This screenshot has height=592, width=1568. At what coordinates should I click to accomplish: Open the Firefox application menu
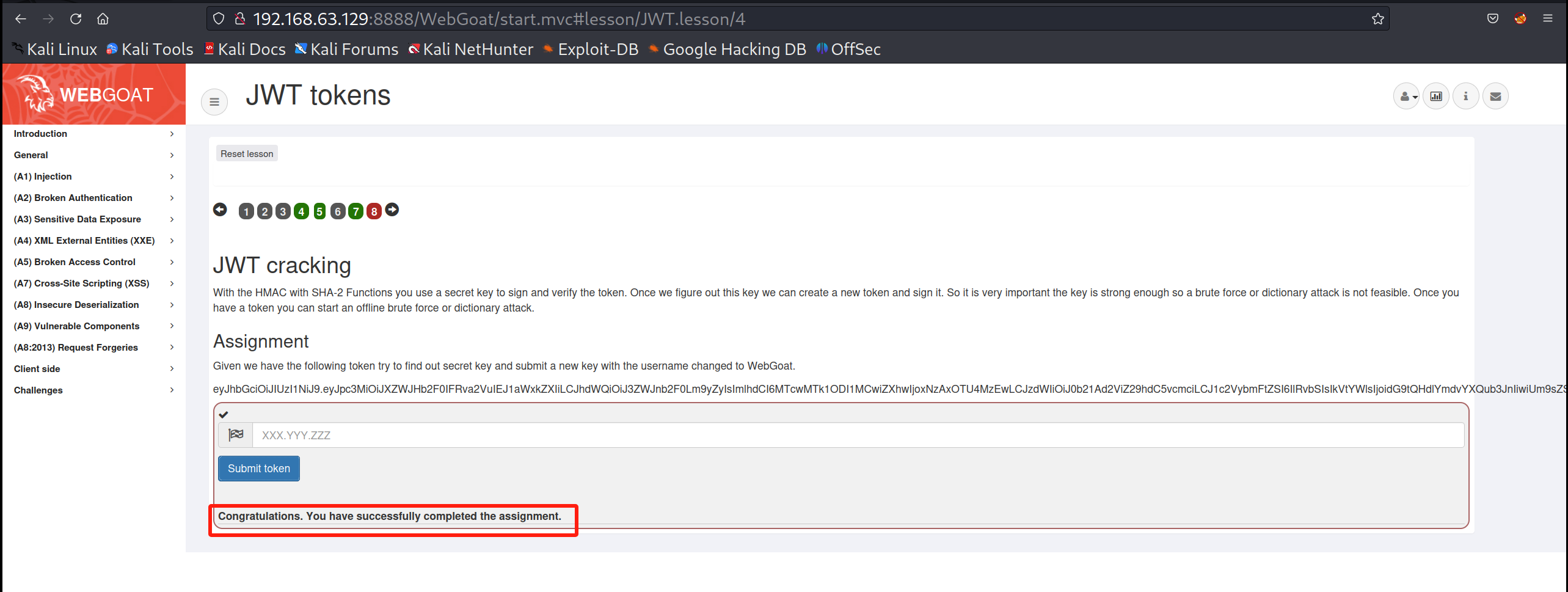[x=1548, y=19]
